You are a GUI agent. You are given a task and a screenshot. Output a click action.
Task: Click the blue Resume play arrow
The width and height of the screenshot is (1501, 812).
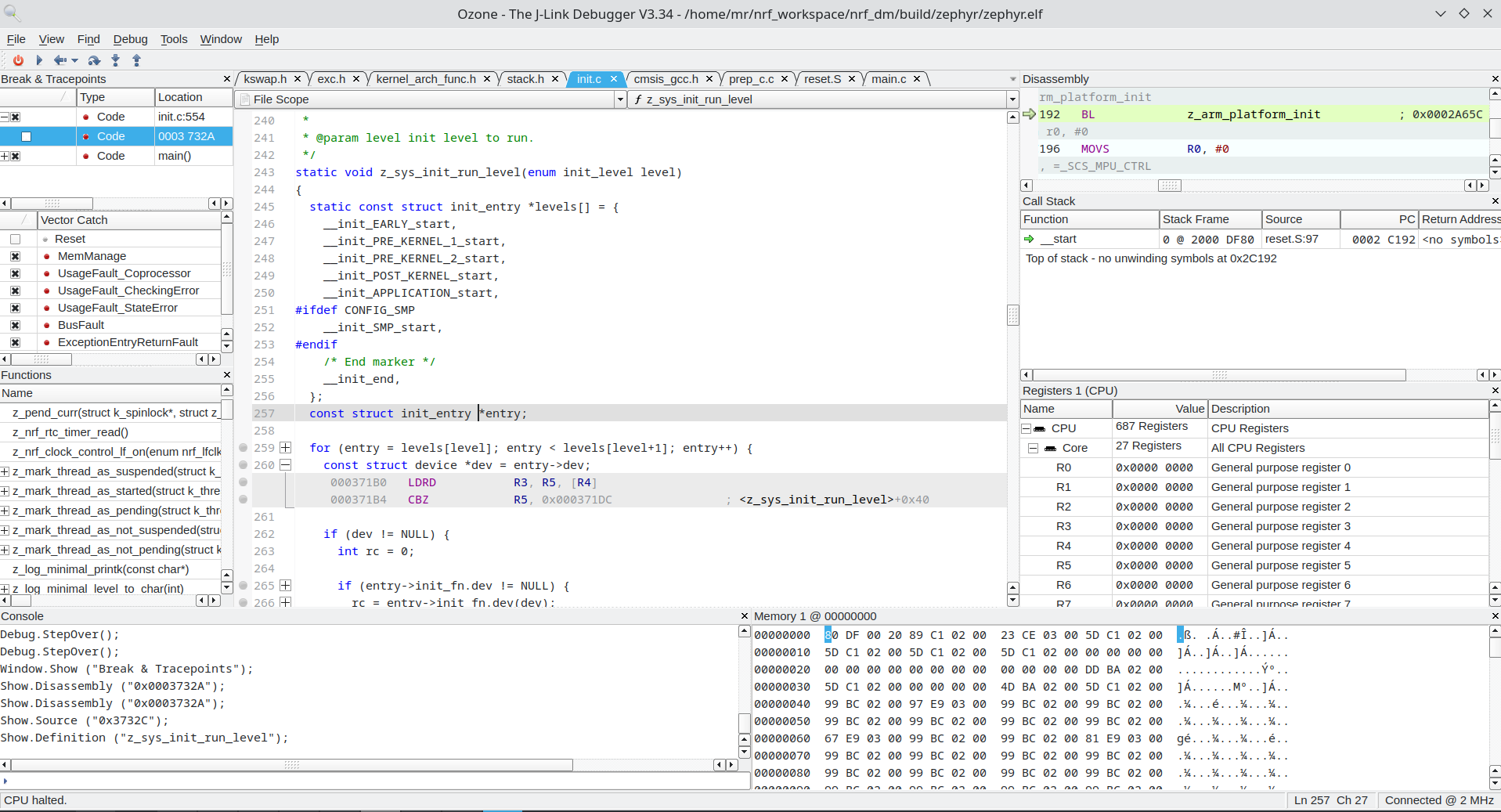tap(39, 60)
